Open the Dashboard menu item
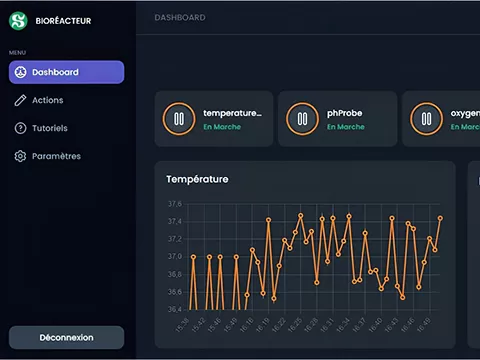 (67, 72)
